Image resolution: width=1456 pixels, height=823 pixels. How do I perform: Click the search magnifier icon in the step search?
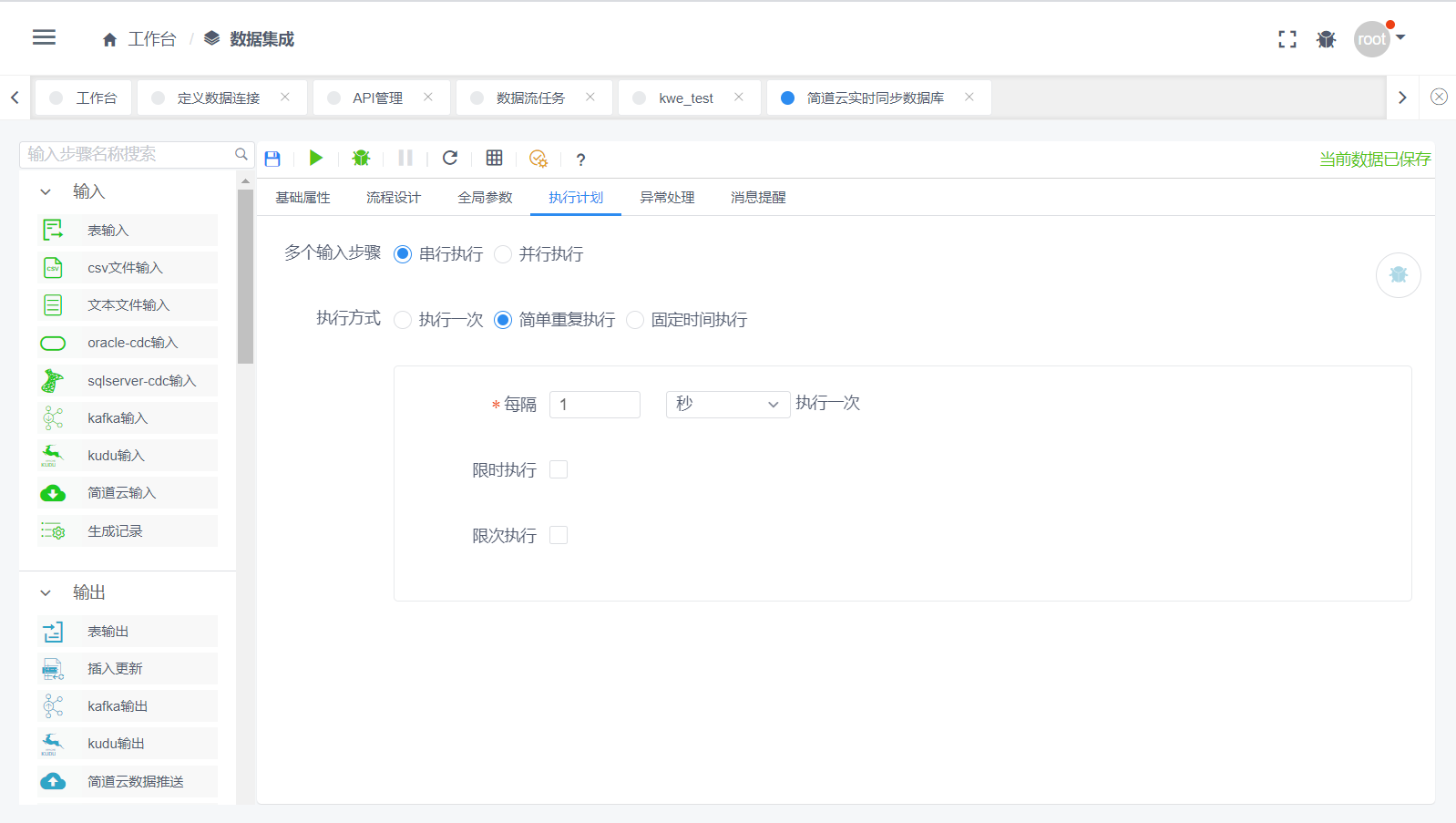click(241, 154)
